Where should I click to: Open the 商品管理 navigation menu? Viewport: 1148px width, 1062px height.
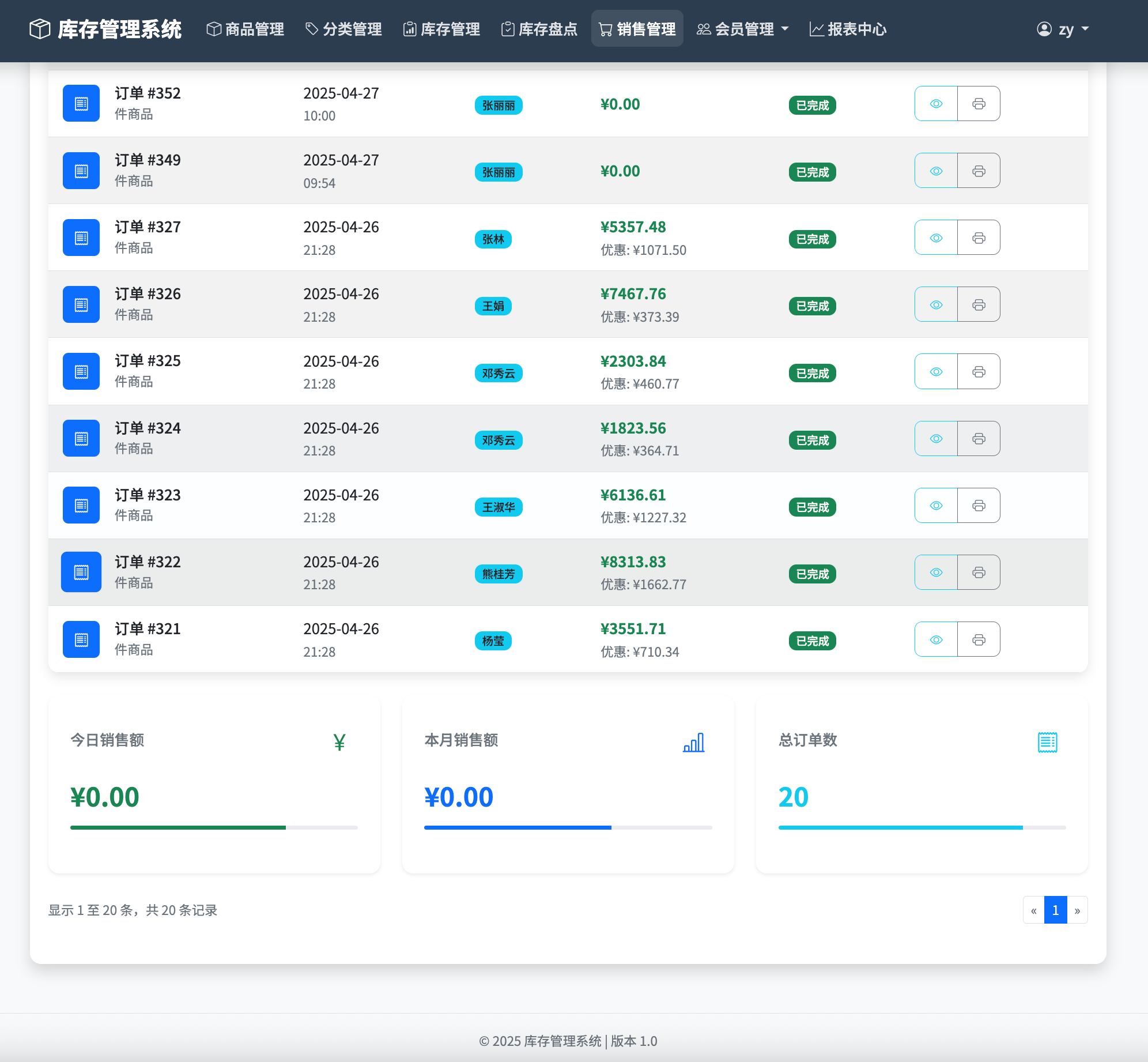point(246,29)
